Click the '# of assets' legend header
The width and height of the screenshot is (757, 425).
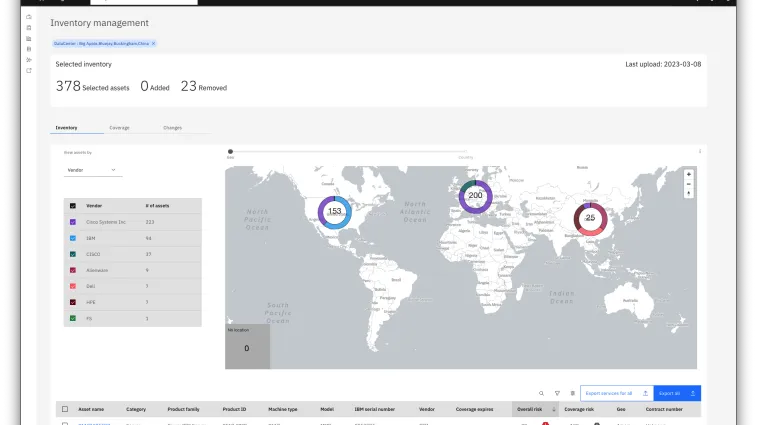[157, 206]
